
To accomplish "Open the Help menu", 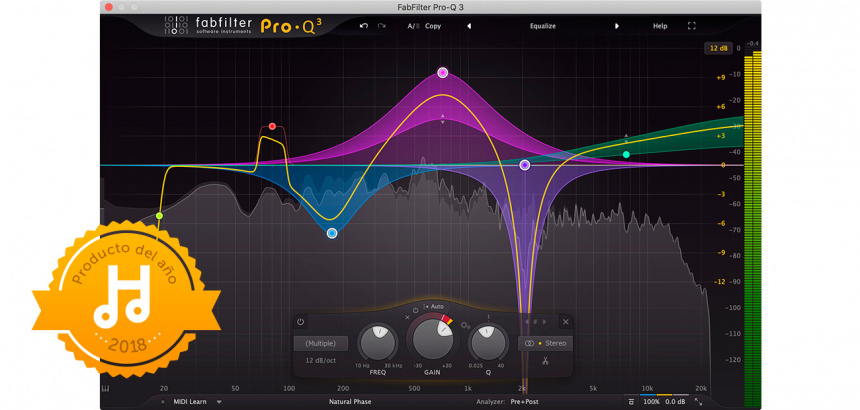I will point(660,26).
